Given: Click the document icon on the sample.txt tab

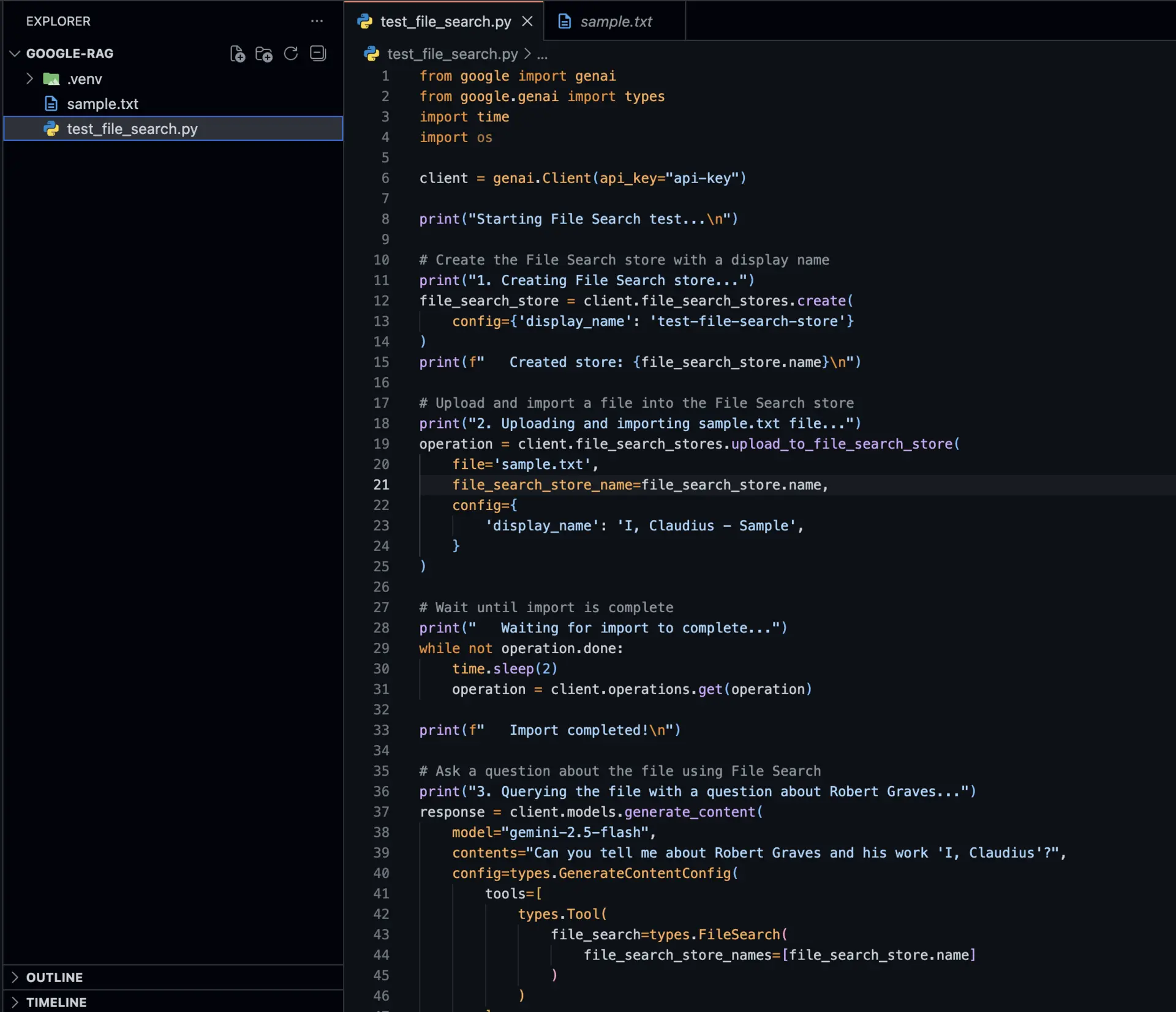Looking at the screenshot, I should coord(564,21).
